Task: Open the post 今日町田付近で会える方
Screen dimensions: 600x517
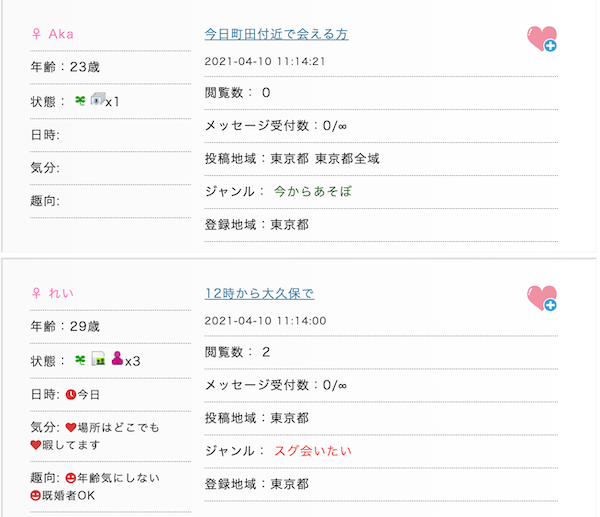Action: pyautogui.click(x=276, y=34)
